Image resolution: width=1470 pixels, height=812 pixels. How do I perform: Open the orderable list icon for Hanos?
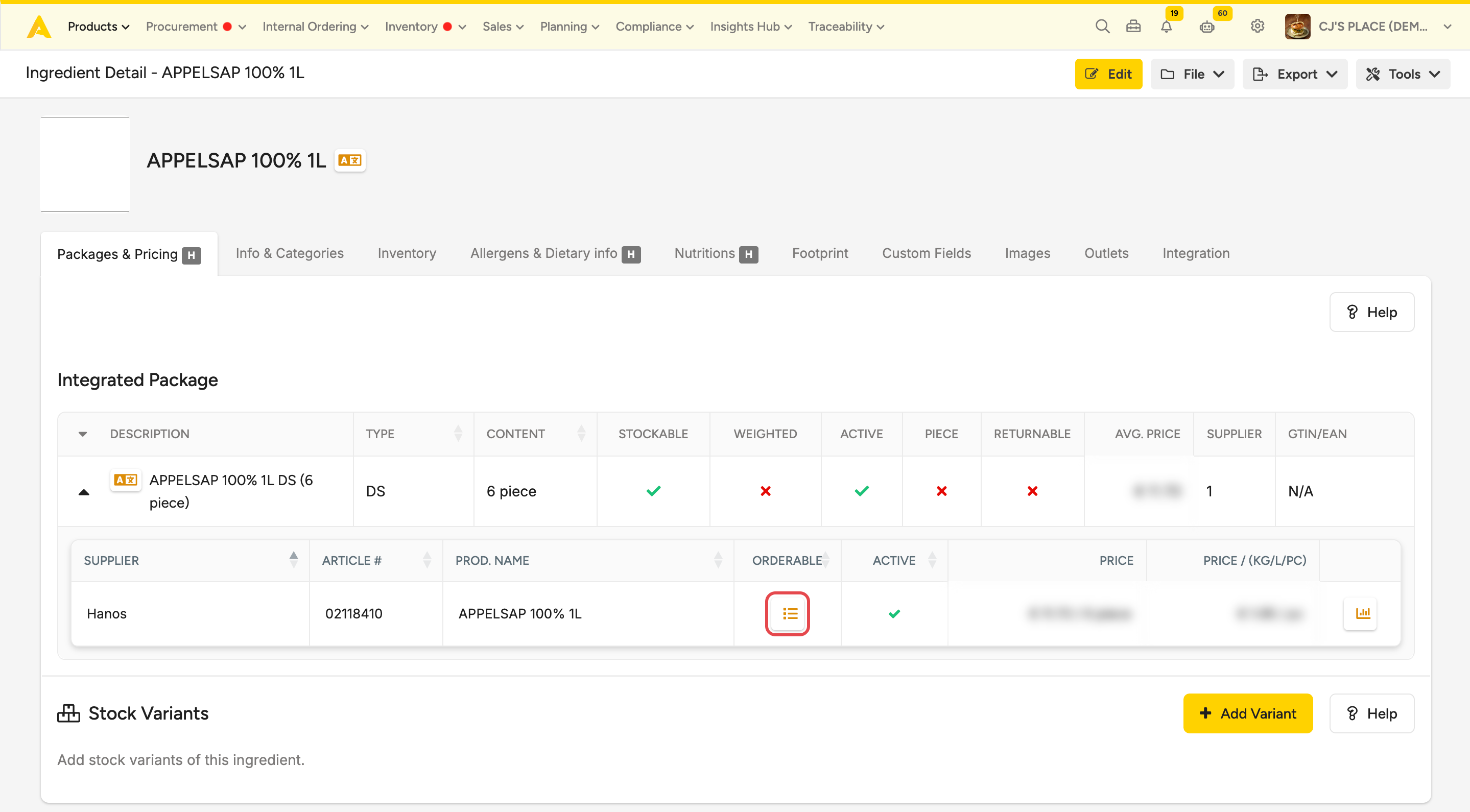790,614
